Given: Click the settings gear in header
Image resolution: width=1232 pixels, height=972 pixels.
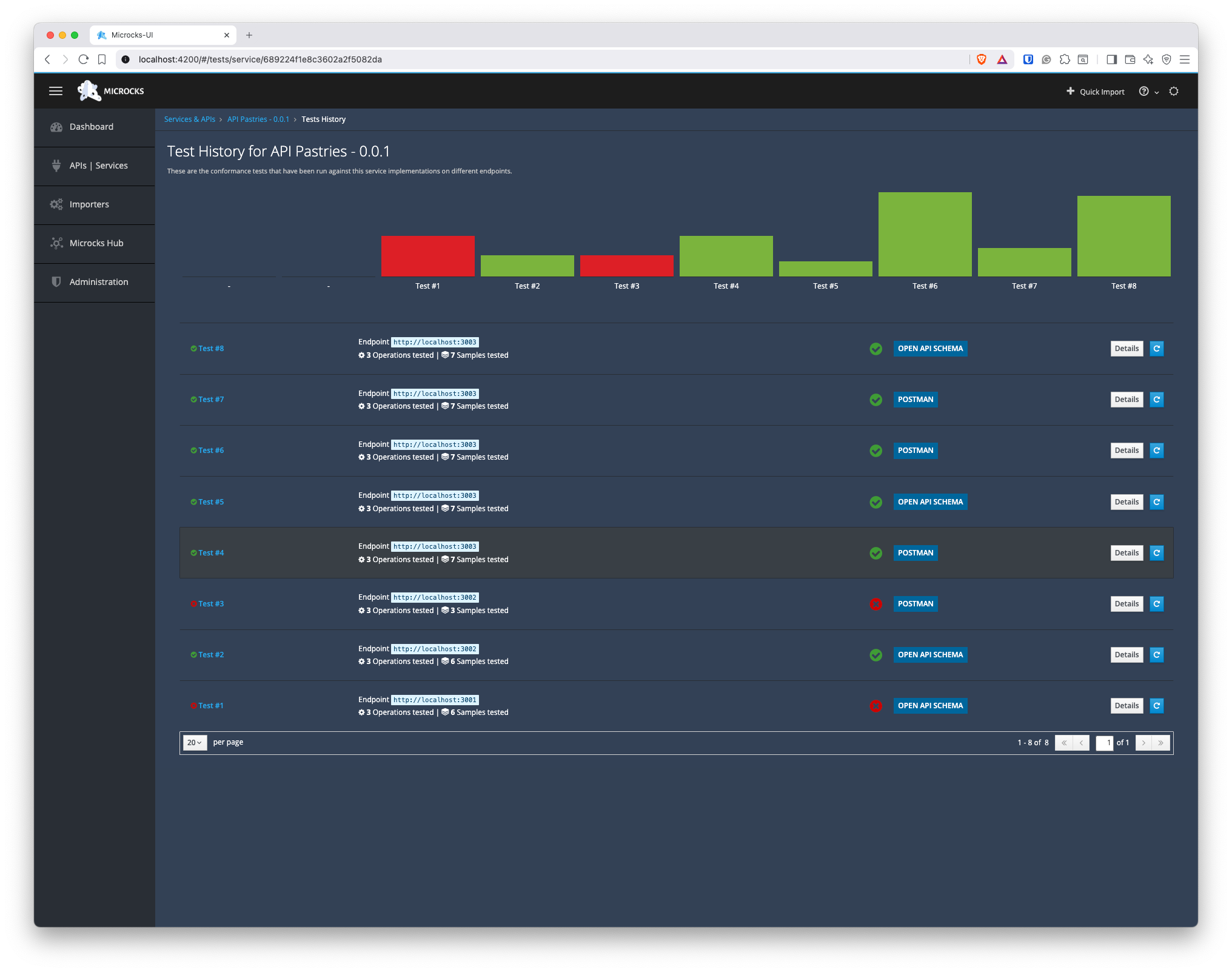Looking at the screenshot, I should (x=1174, y=92).
